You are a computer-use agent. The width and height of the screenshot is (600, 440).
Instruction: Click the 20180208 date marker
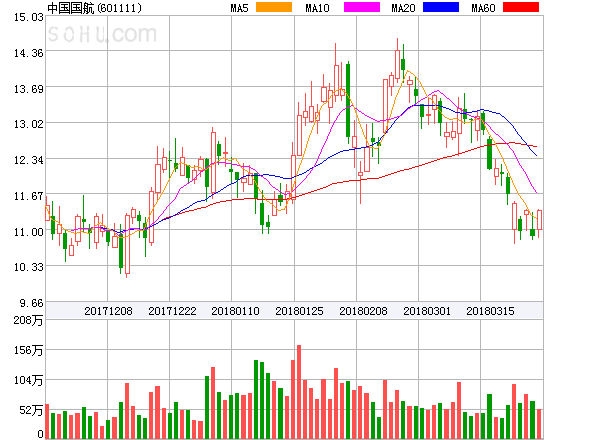[x=363, y=311]
